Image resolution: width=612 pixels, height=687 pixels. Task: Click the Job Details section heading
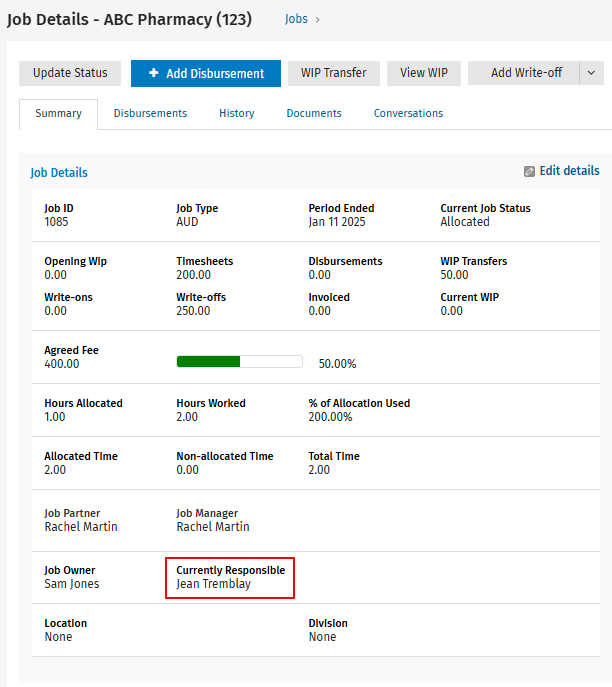click(x=59, y=173)
